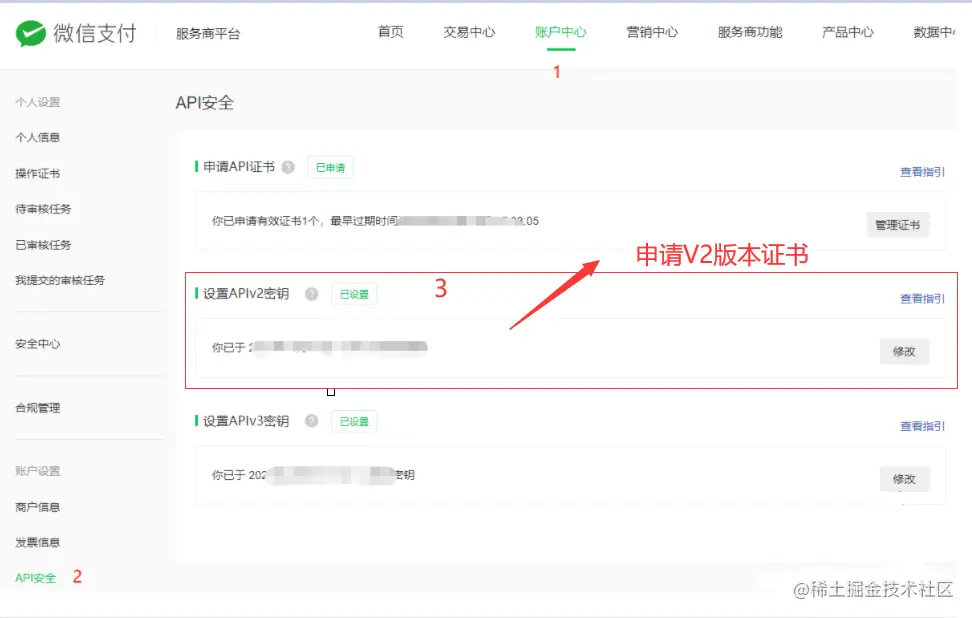This screenshot has height=618, width=972.
Task: Switch to the 账户中心 tab
Action: (560, 31)
